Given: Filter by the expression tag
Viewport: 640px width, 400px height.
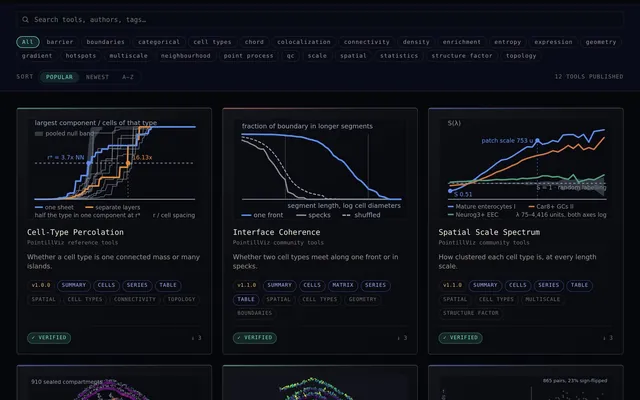Looking at the screenshot, I should [553, 42].
